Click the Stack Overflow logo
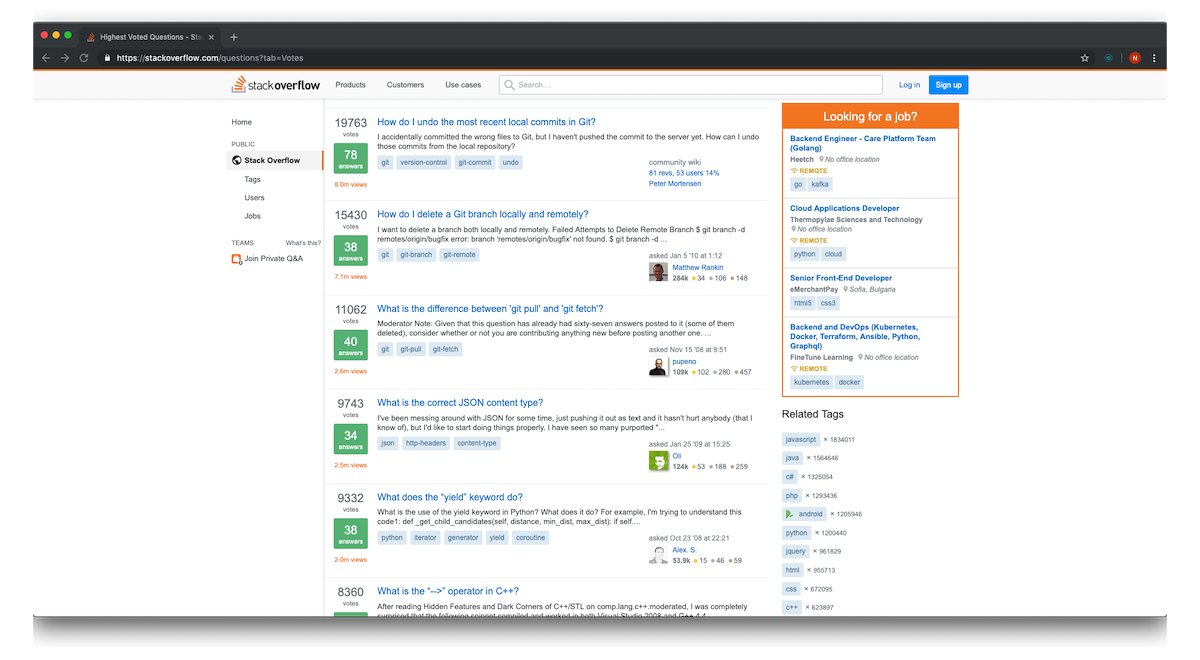Viewport: 1200px width, 660px height. (276, 85)
